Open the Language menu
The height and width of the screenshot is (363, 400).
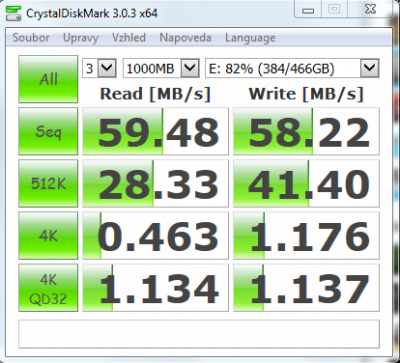250,38
